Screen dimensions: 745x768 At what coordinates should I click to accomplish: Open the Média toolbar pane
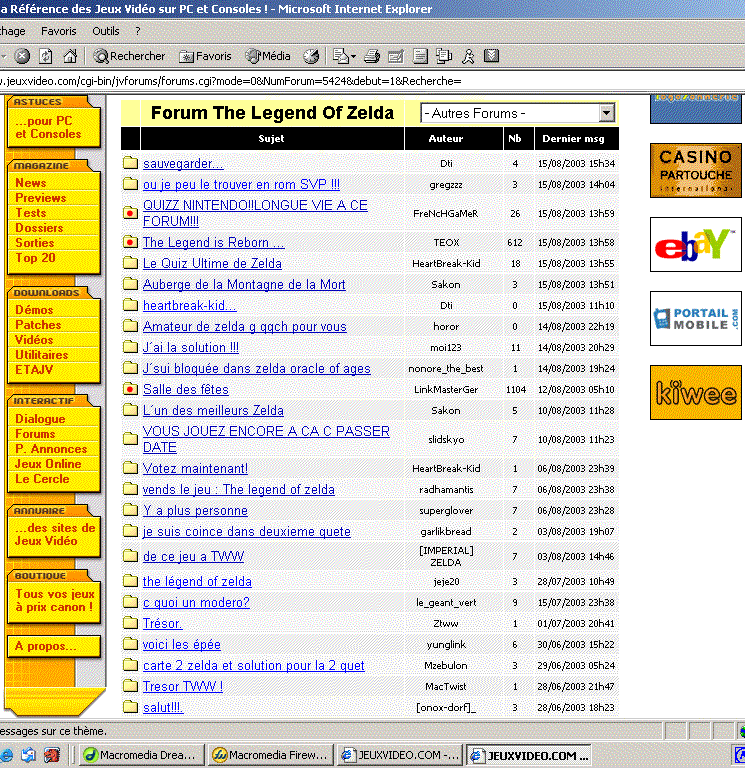(x=268, y=56)
